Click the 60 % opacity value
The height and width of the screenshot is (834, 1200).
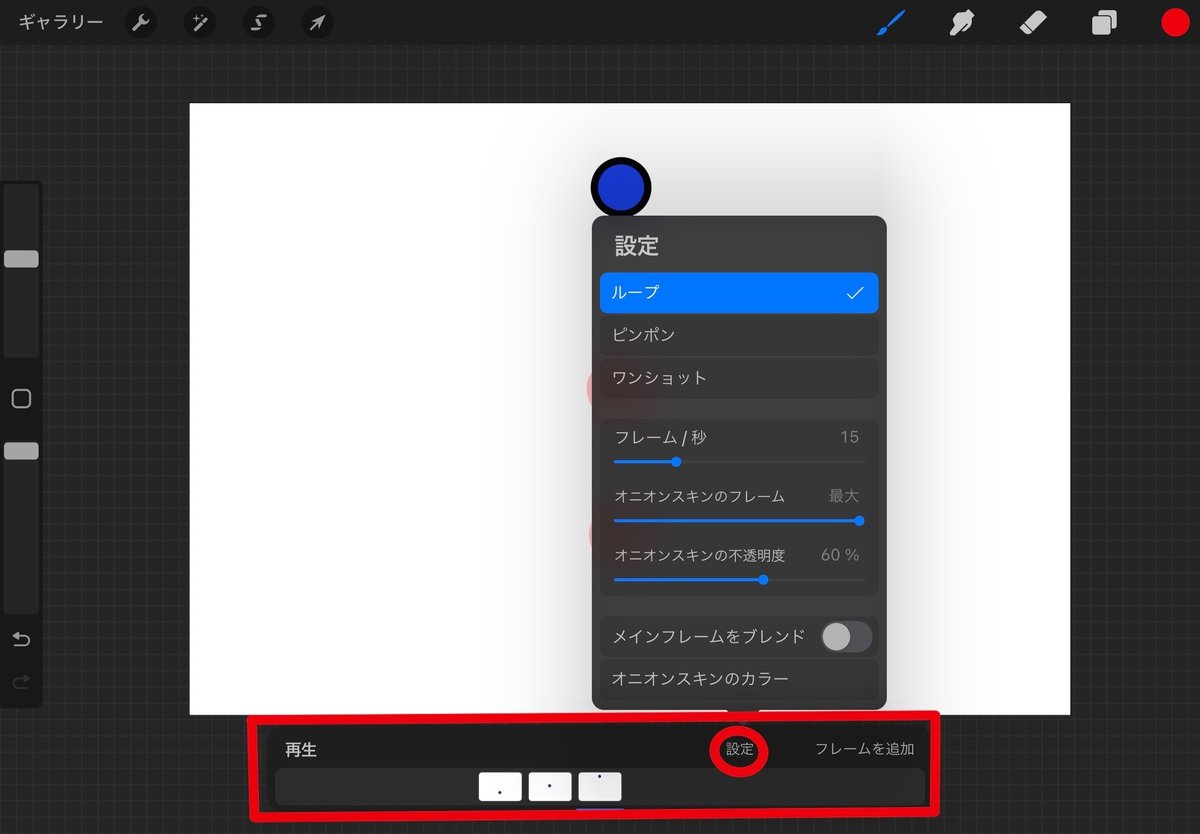(840, 555)
